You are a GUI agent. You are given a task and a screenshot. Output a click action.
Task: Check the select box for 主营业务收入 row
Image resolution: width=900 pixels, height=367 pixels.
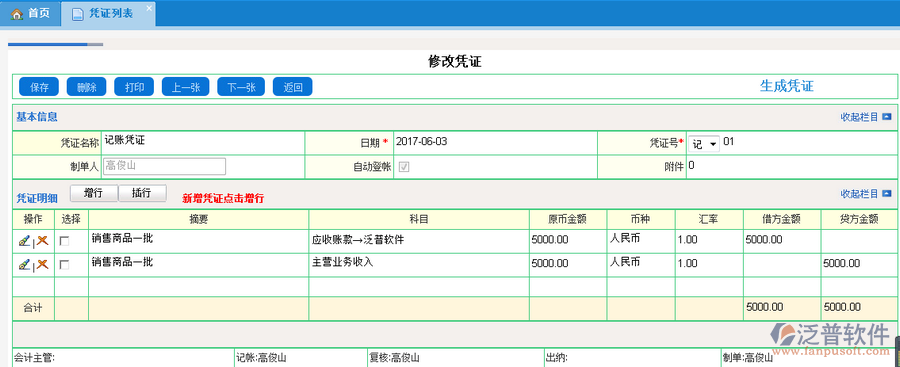(x=64, y=265)
